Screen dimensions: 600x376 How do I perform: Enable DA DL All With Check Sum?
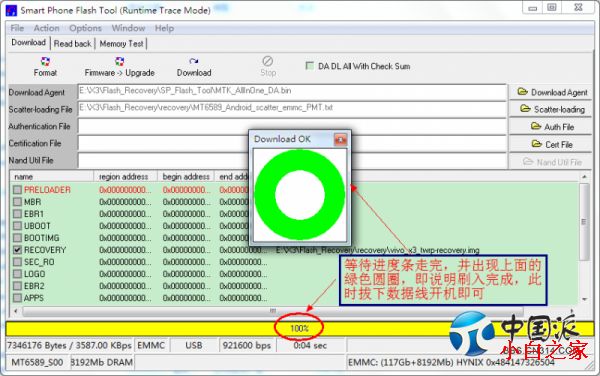(310, 66)
